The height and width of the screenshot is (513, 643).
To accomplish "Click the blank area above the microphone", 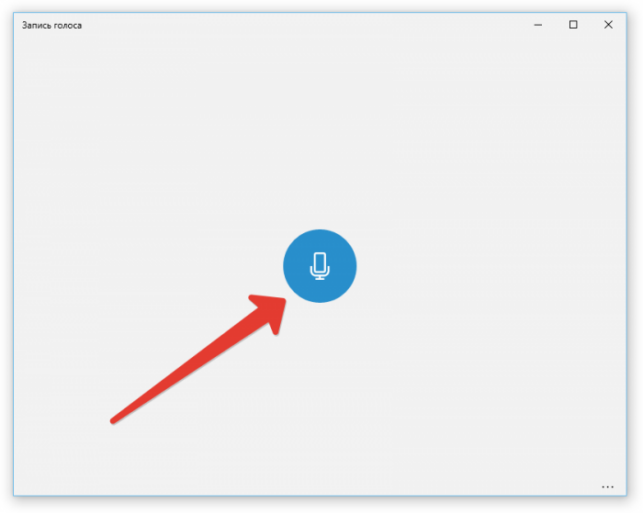I will (x=319, y=131).
